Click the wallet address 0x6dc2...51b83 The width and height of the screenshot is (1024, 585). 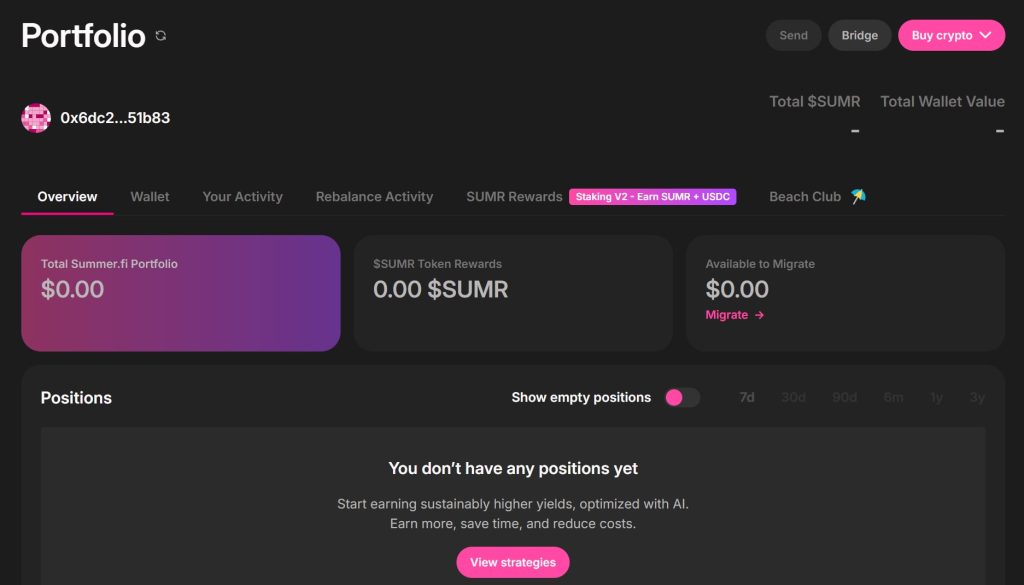(x=115, y=118)
